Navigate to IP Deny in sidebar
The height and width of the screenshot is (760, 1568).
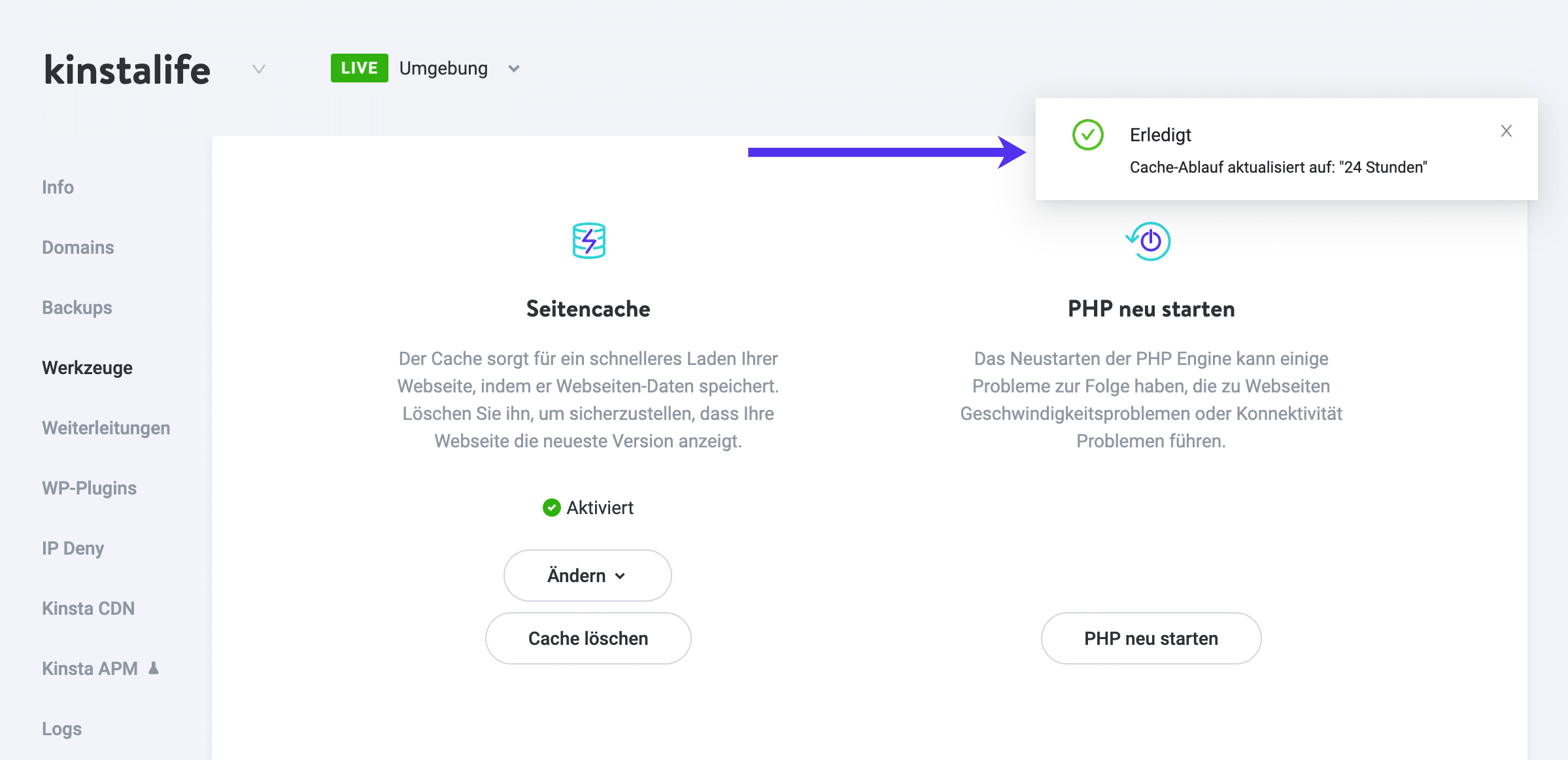point(73,548)
